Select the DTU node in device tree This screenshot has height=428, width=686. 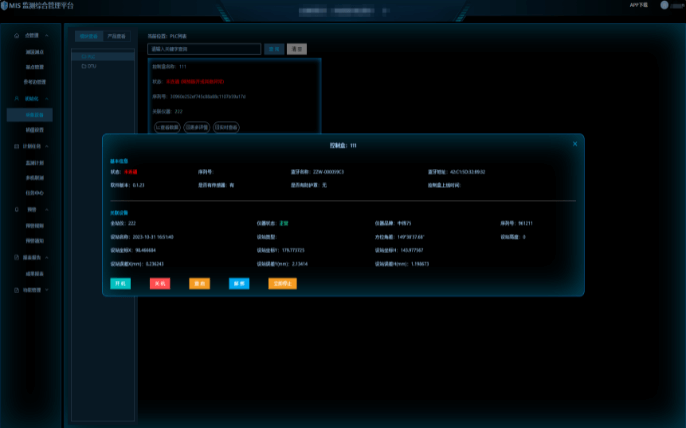(x=89, y=66)
